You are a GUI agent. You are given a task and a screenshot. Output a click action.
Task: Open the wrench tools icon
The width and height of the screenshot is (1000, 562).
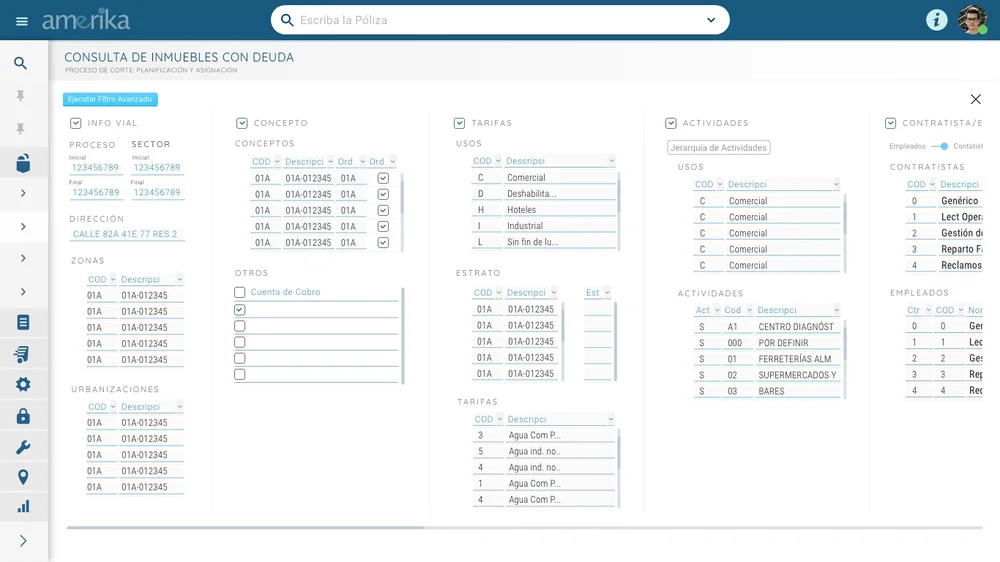pyautogui.click(x=23, y=447)
